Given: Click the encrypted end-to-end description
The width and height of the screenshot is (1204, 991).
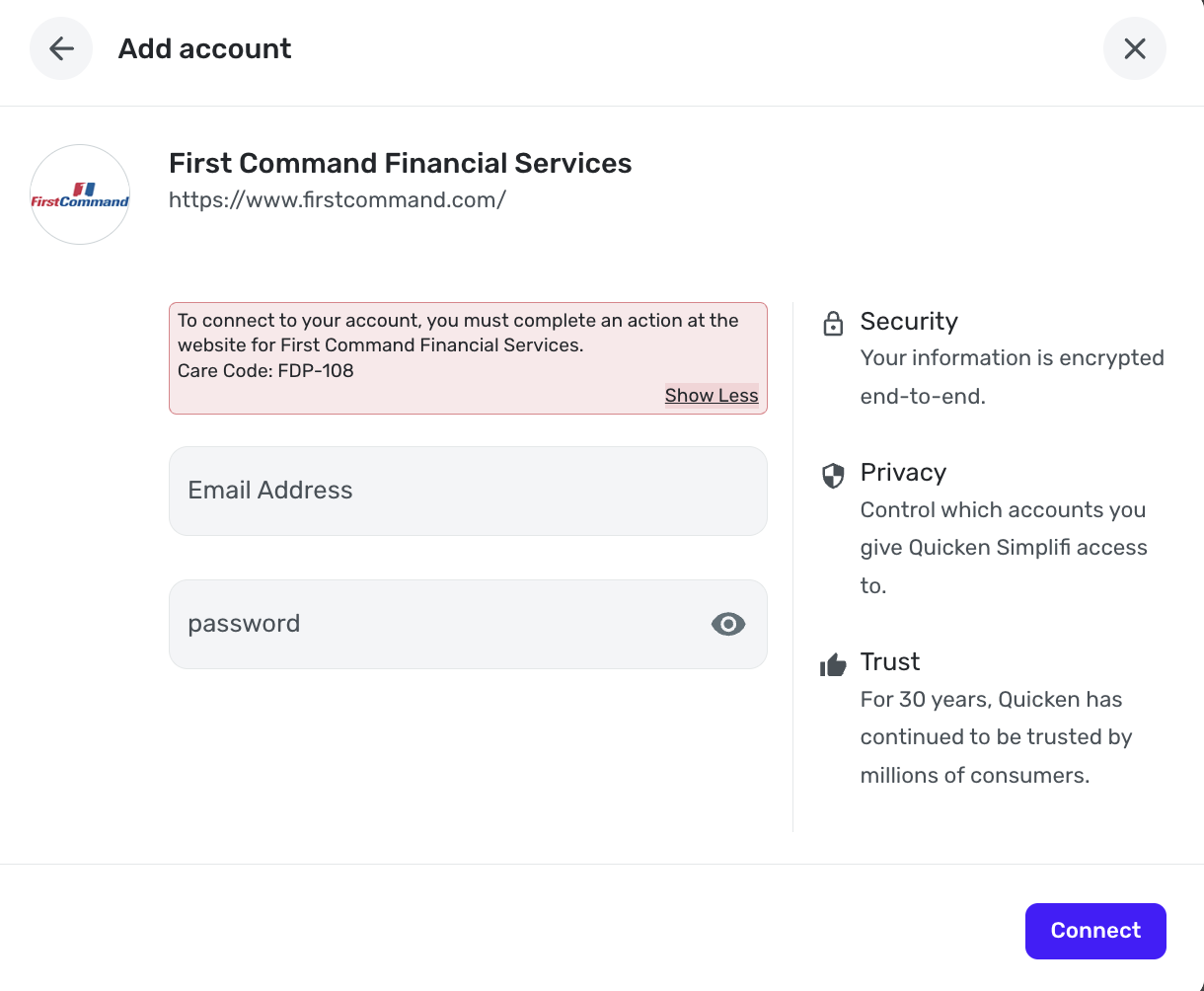Looking at the screenshot, I should tap(1012, 377).
